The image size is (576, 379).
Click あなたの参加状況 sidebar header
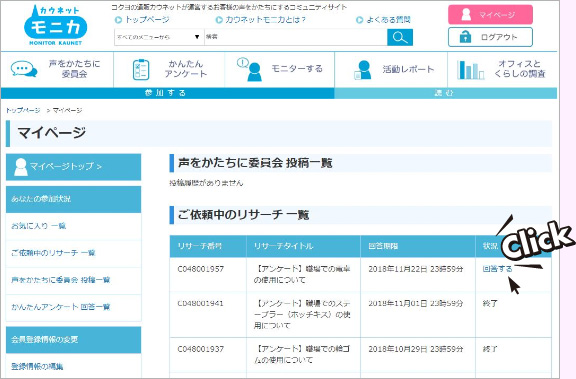click(73, 199)
